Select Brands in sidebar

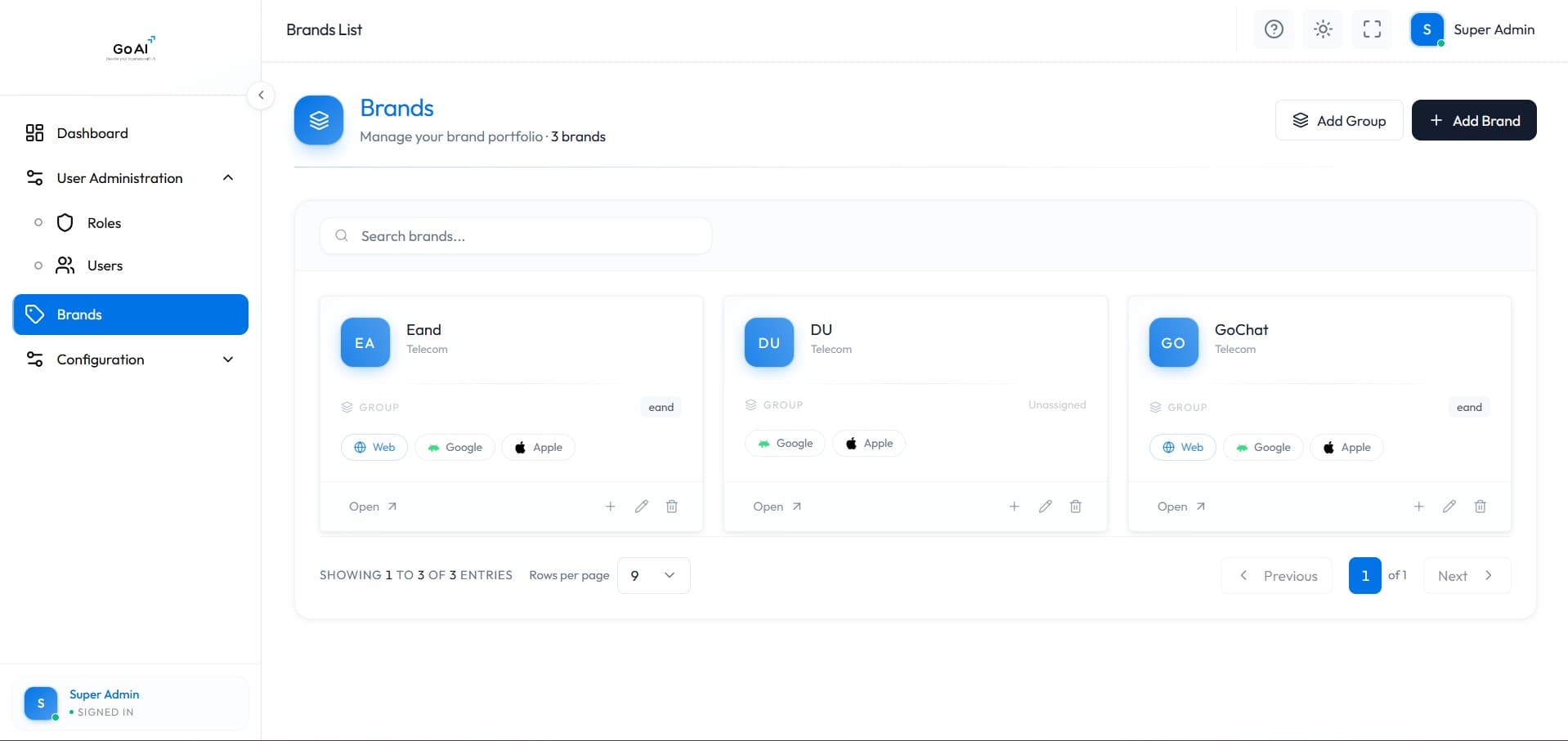[131, 315]
